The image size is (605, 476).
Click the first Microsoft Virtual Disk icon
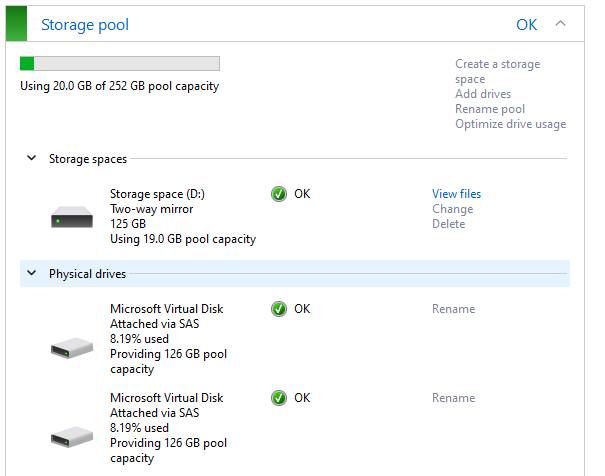pos(72,348)
